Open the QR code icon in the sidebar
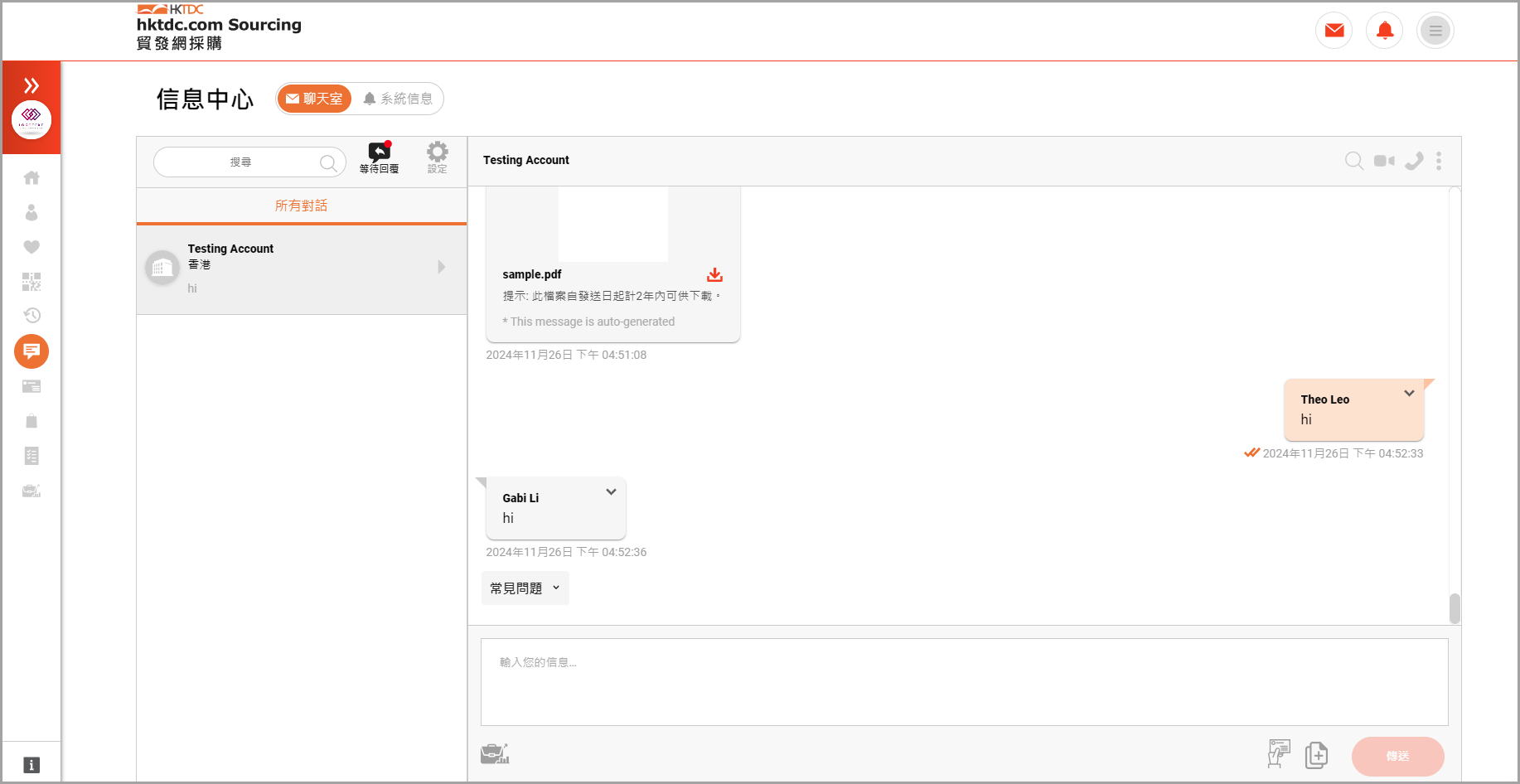Screen dimensions: 1520x784 [31, 282]
